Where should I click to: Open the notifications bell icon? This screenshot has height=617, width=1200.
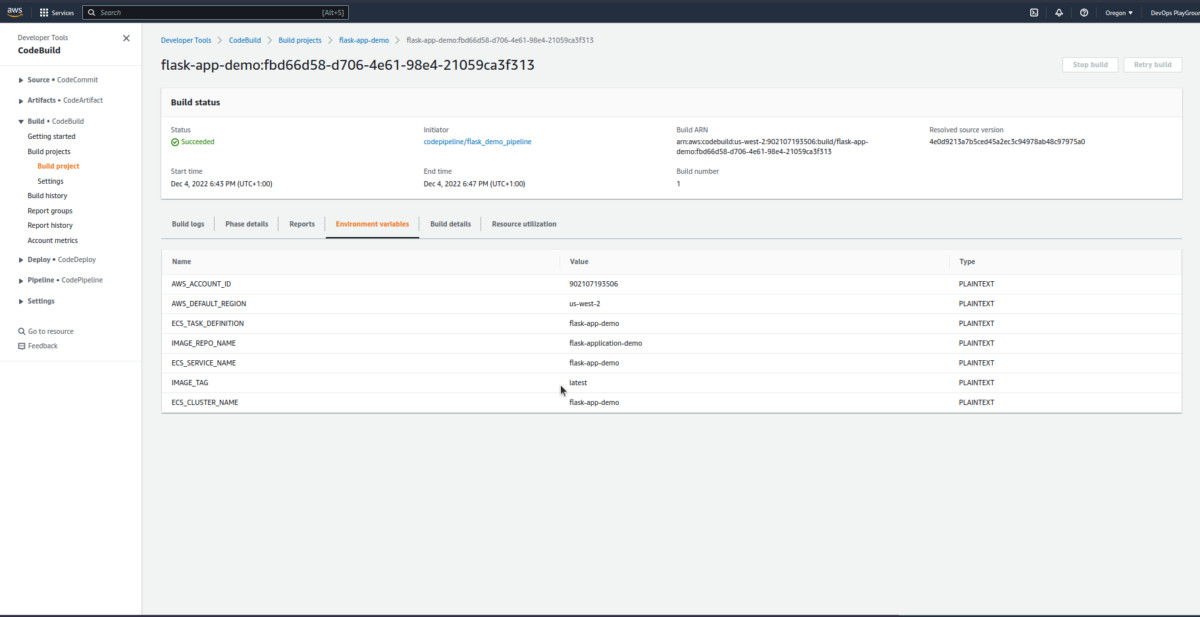coord(1058,13)
